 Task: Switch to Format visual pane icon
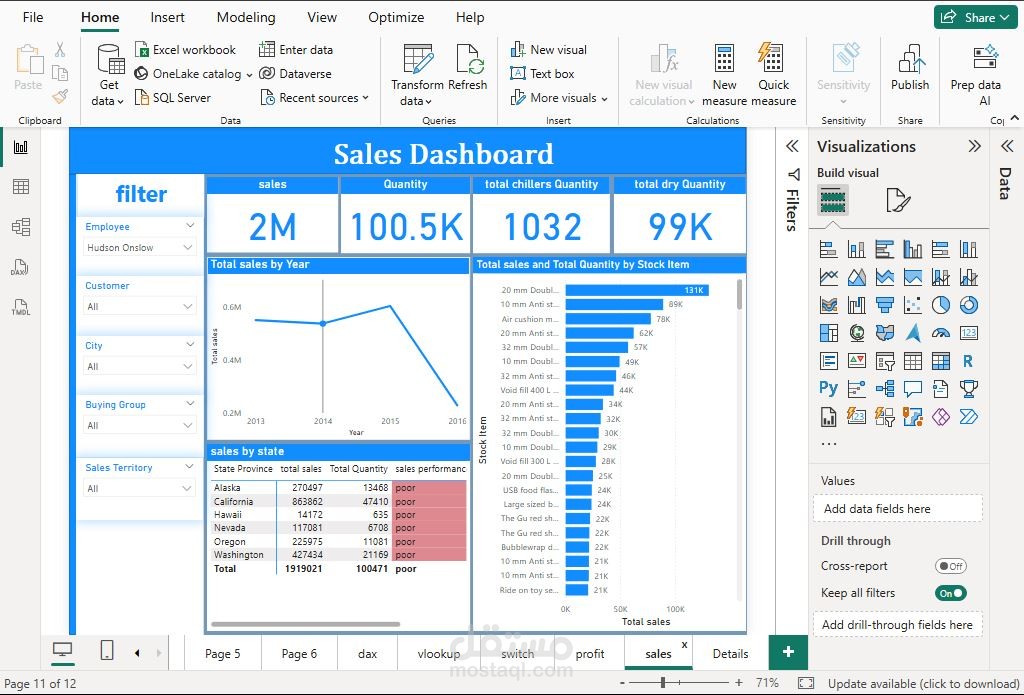tap(898, 200)
